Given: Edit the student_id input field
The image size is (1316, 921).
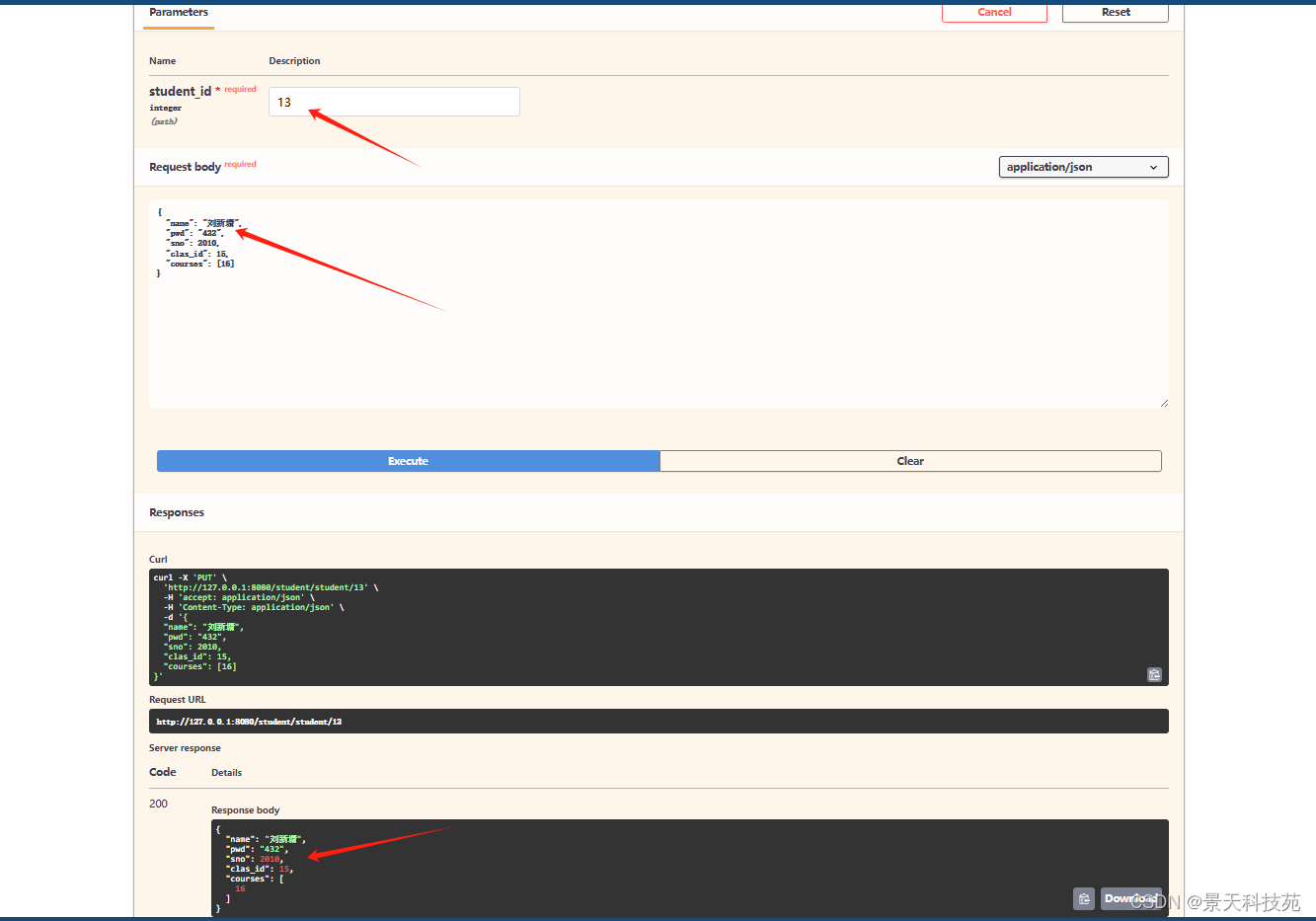Looking at the screenshot, I should (394, 102).
